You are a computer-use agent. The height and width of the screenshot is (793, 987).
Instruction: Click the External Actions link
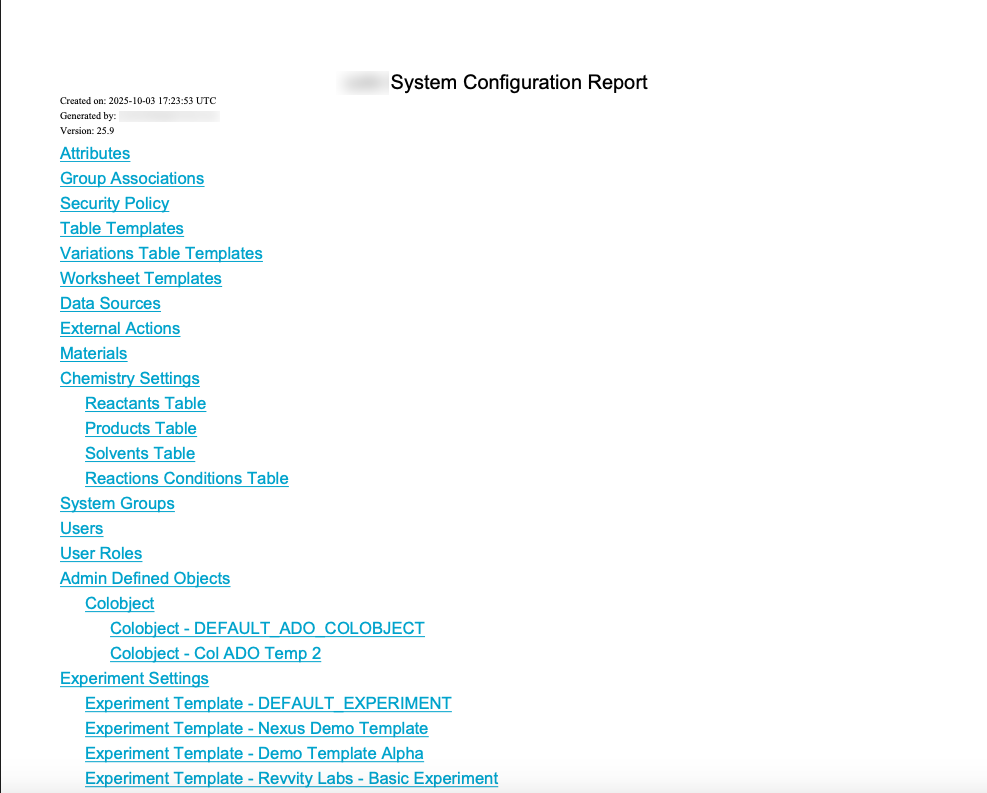(x=120, y=328)
